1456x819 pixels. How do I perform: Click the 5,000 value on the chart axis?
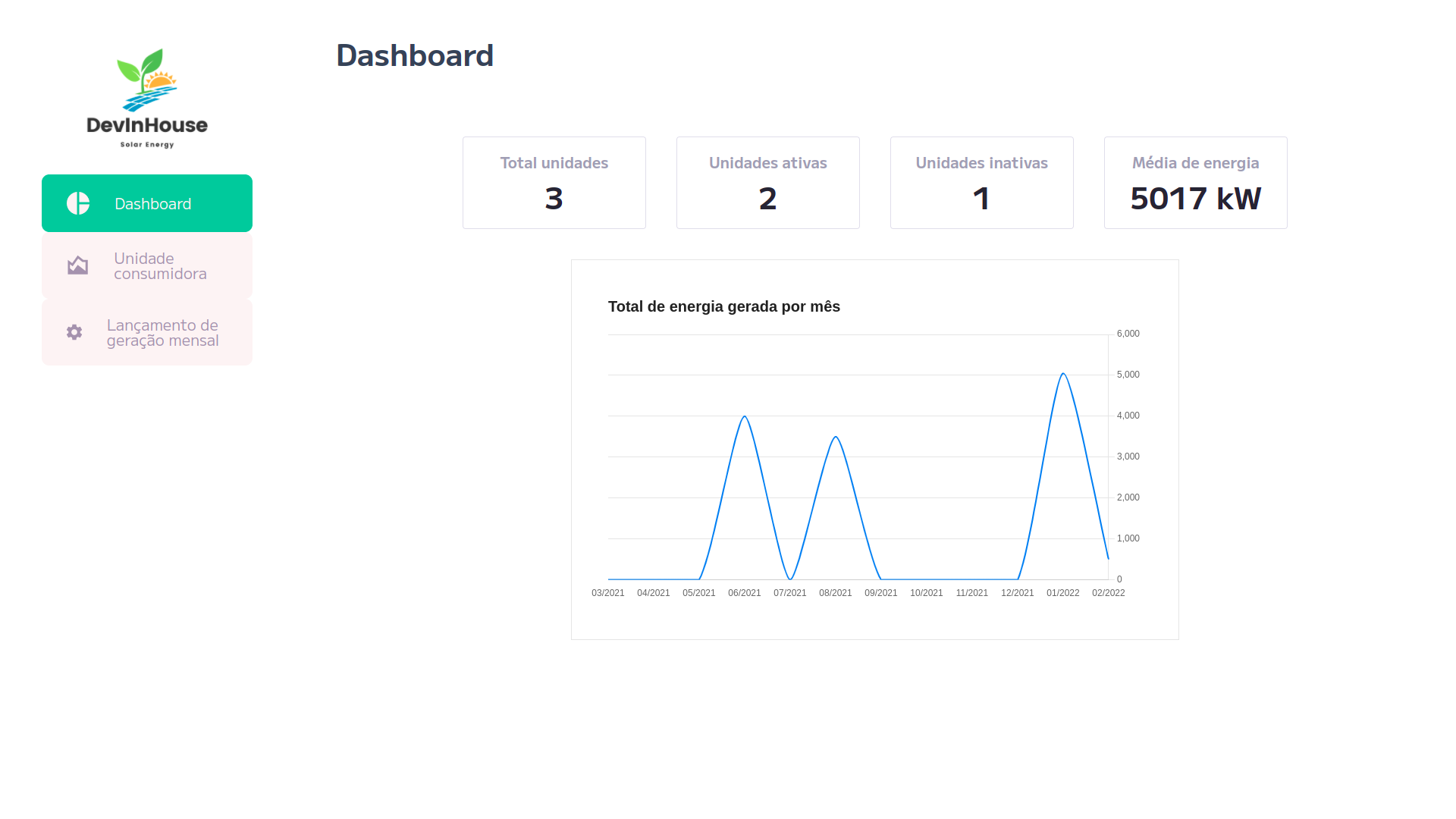[1127, 374]
